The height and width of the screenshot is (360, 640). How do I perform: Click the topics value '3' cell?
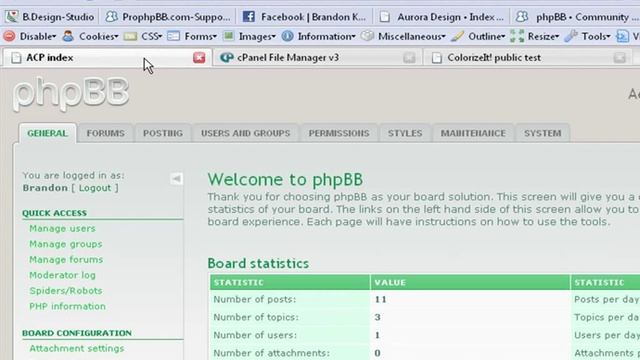click(x=470, y=317)
